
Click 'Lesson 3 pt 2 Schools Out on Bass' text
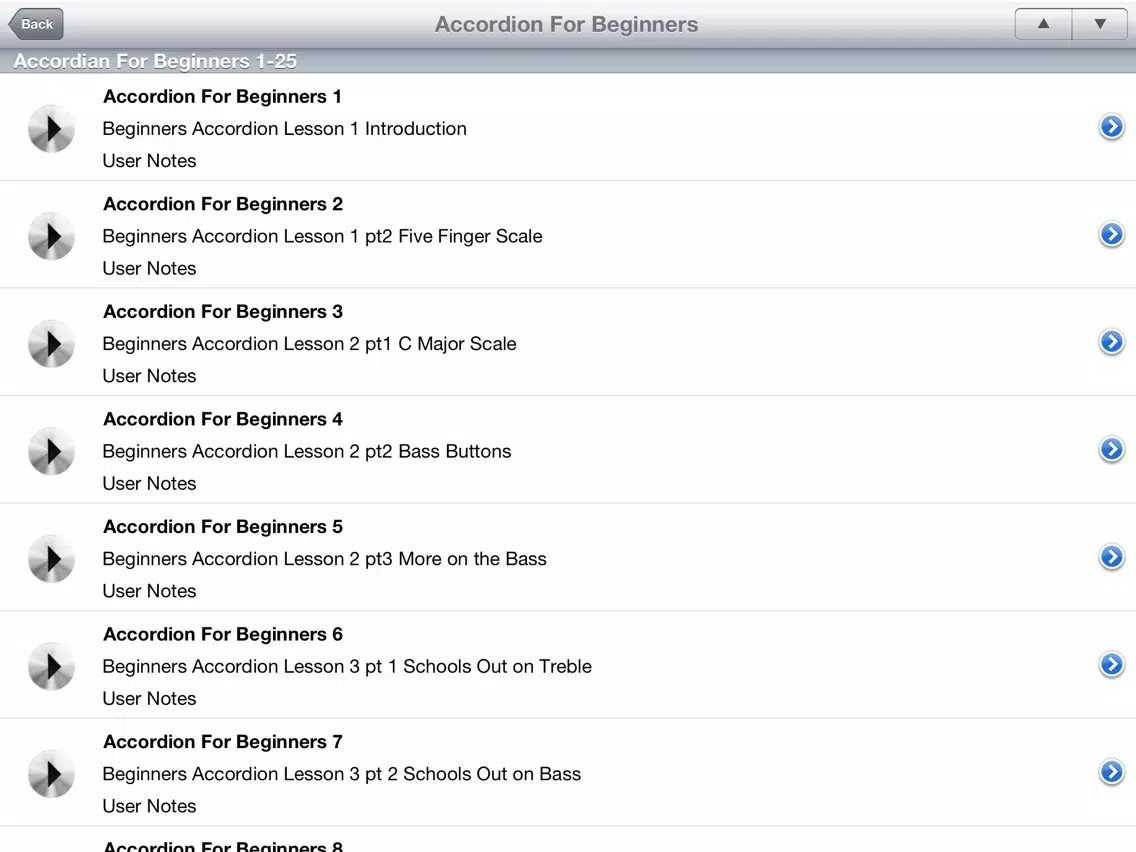(x=432, y=774)
